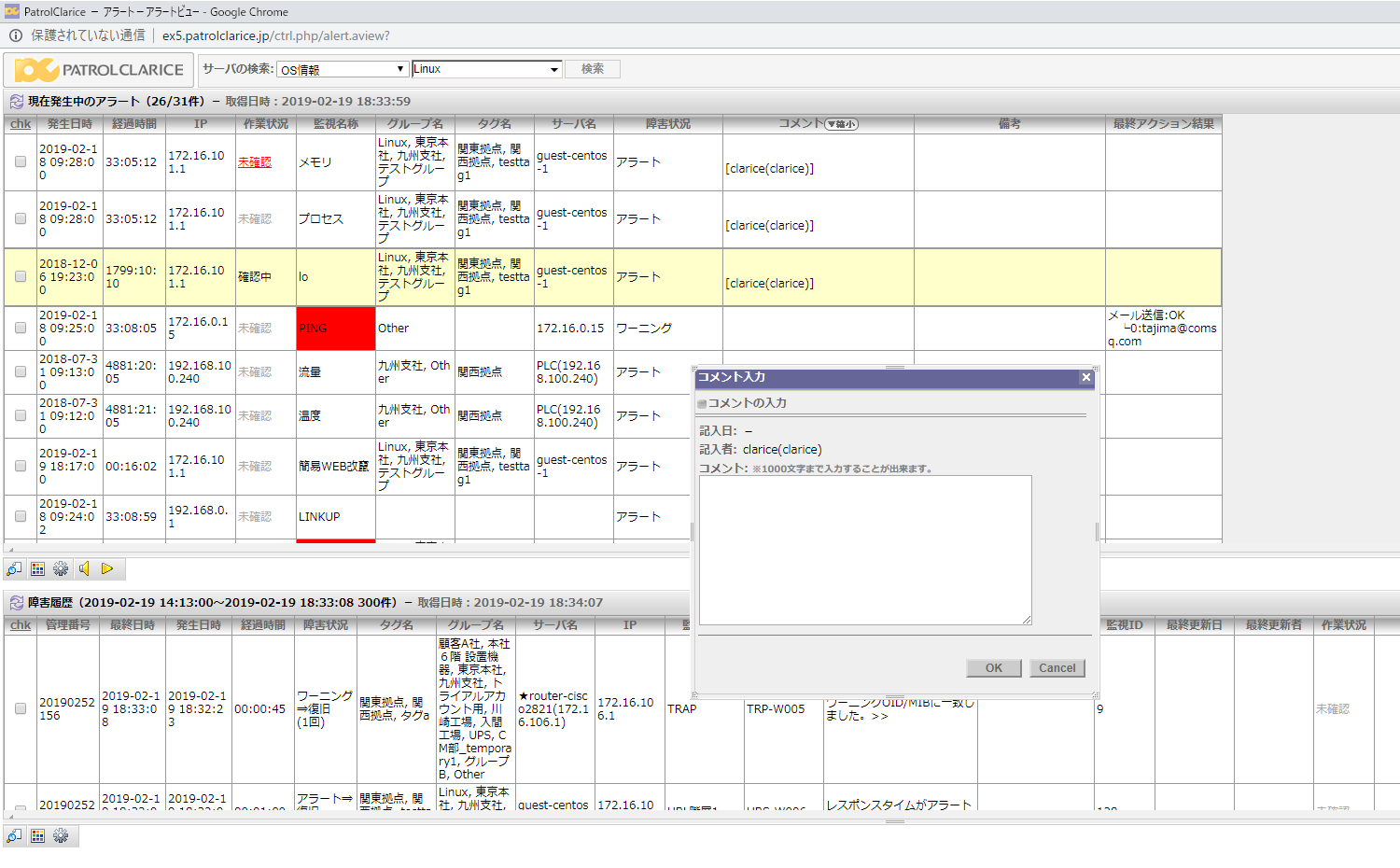1400x868 pixels.
Task: Click [clarice(clarice)] comment in プロセス row
Action: pyautogui.click(x=770, y=226)
